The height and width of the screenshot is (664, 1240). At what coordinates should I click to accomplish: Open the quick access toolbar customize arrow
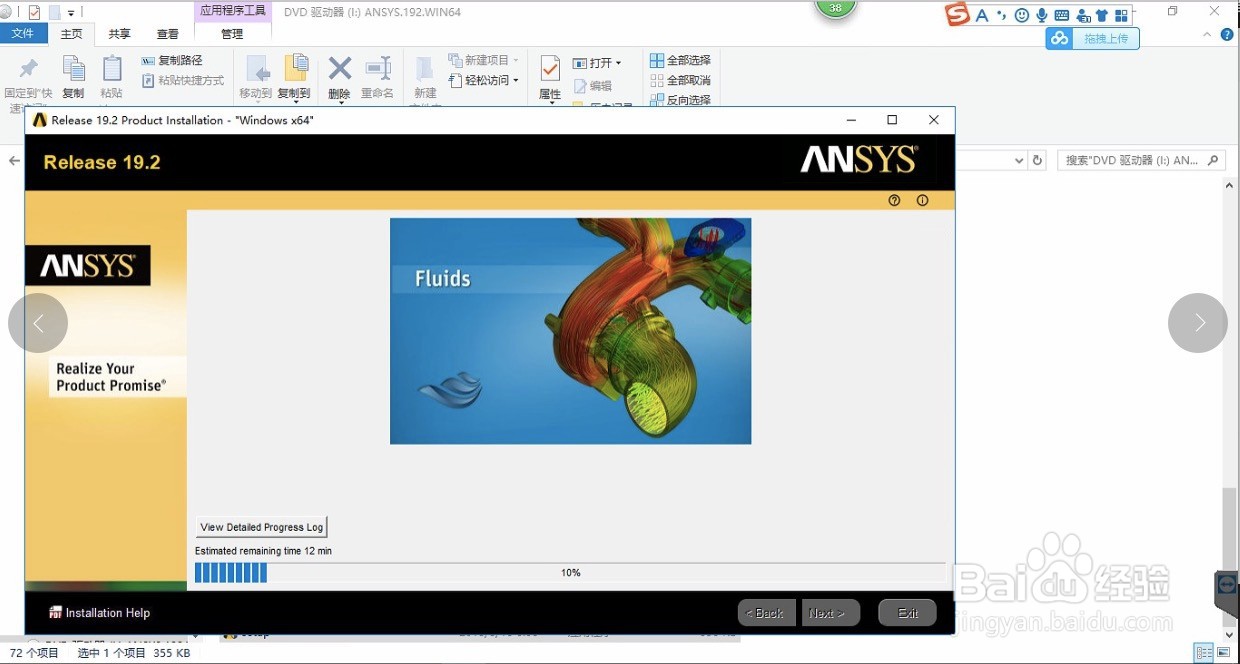pyautogui.click(x=72, y=13)
